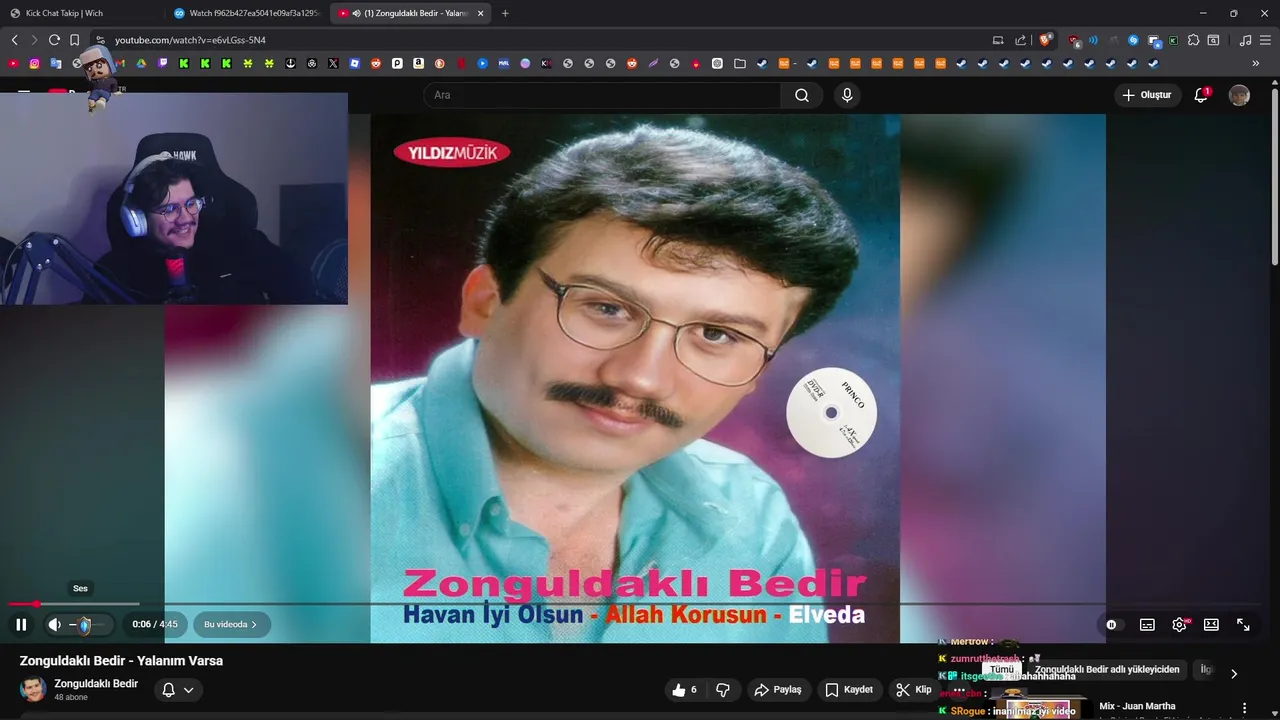Share the video via Paylaş

778,690
